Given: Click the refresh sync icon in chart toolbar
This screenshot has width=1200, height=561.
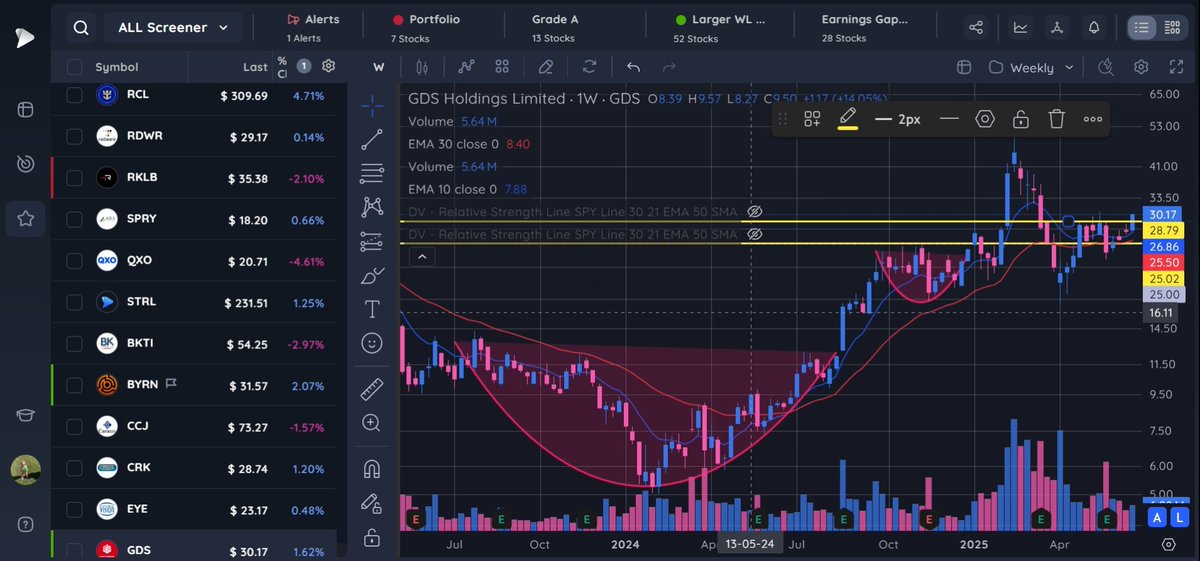Looking at the screenshot, I should pyautogui.click(x=589, y=67).
